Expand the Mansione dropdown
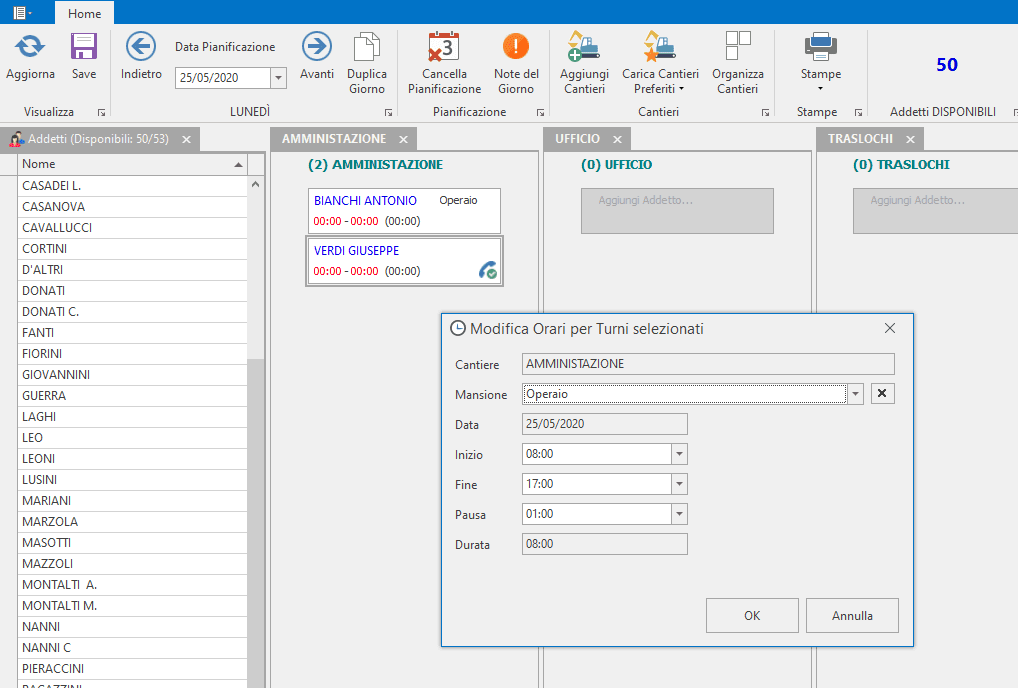This screenshot has height=688, width=1018. (x=856, y=394)
